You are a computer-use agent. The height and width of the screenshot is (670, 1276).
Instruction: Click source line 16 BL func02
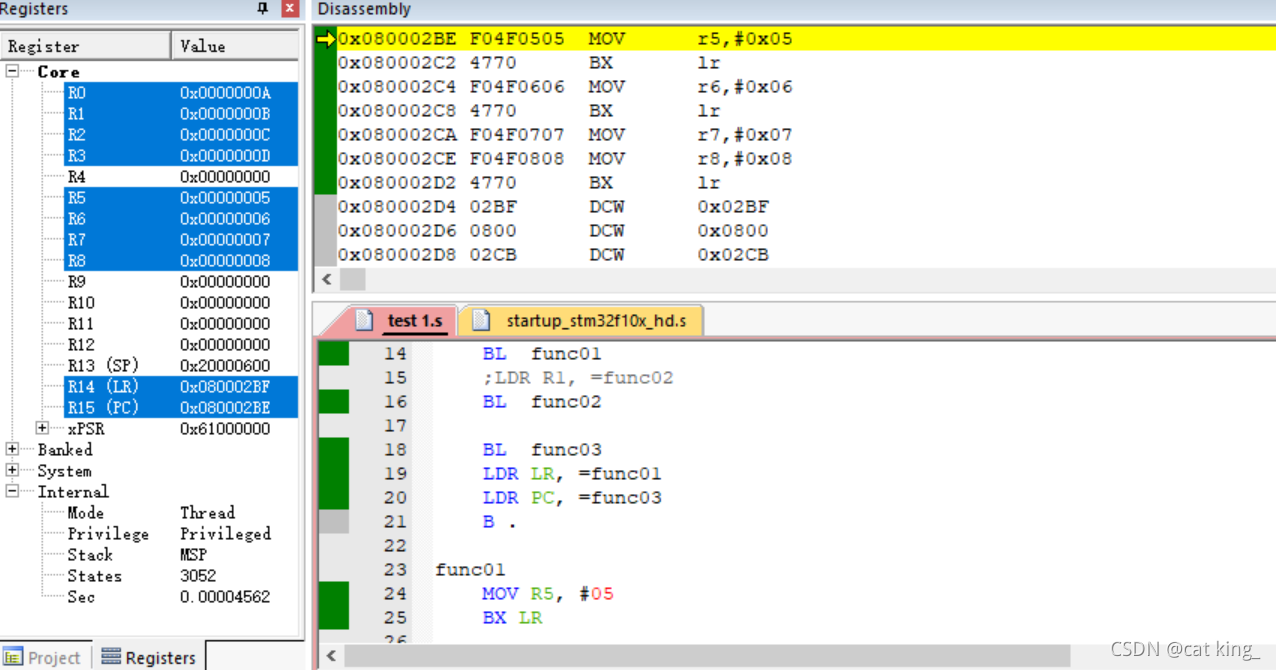tap(542, 402)
